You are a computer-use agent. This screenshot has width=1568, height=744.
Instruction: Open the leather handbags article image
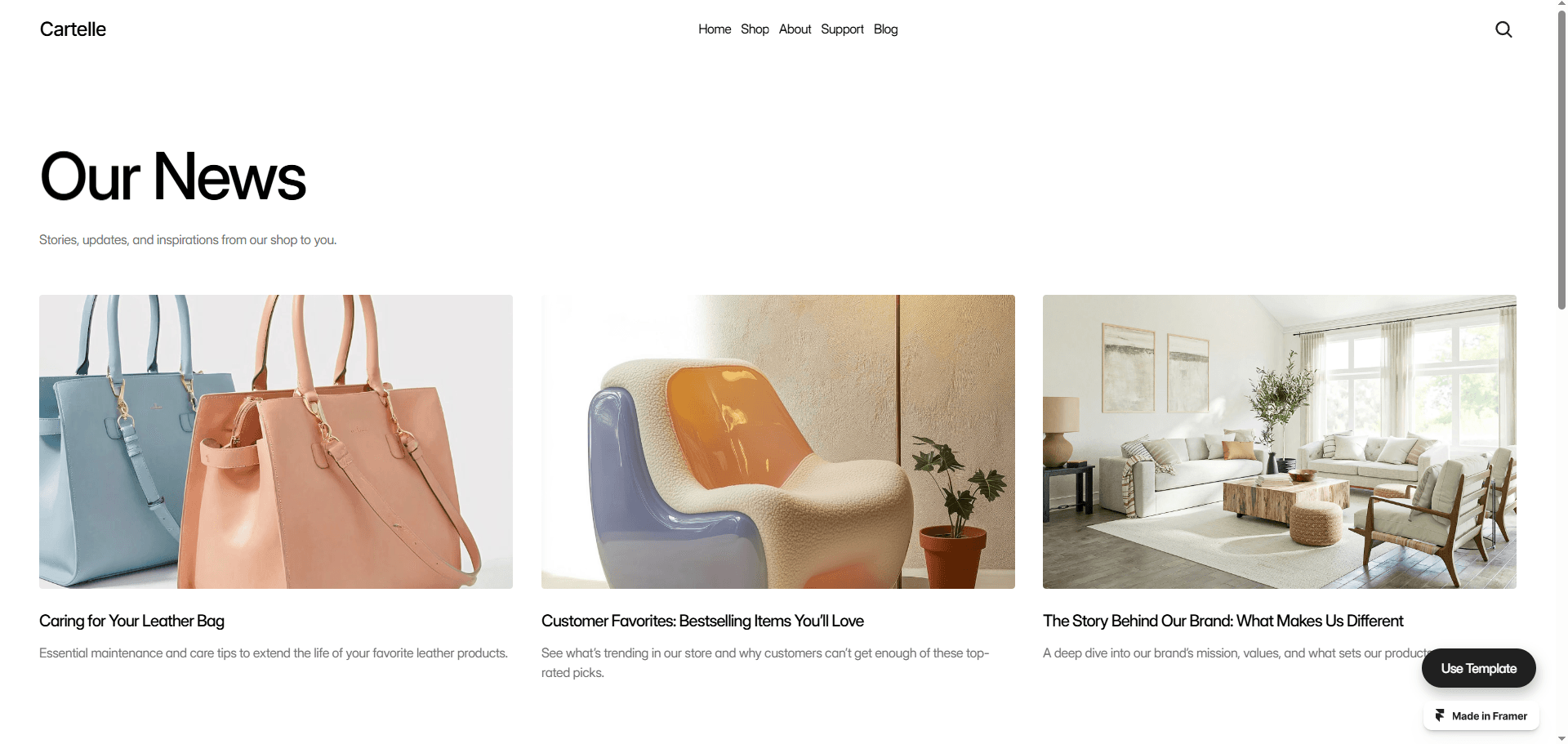(x=276, y=442)
